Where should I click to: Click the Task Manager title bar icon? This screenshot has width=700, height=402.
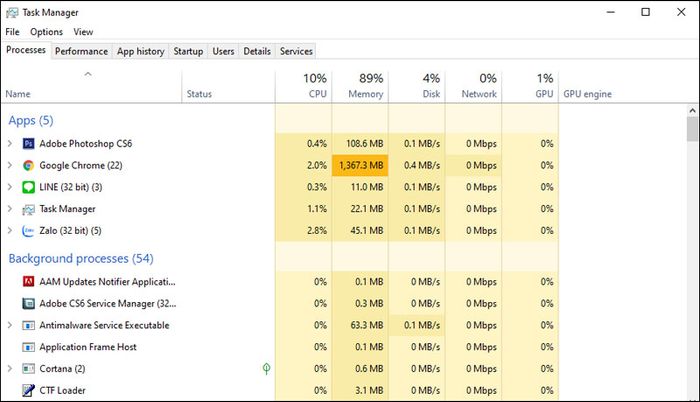pyautogui.click(x=12, y=13)
